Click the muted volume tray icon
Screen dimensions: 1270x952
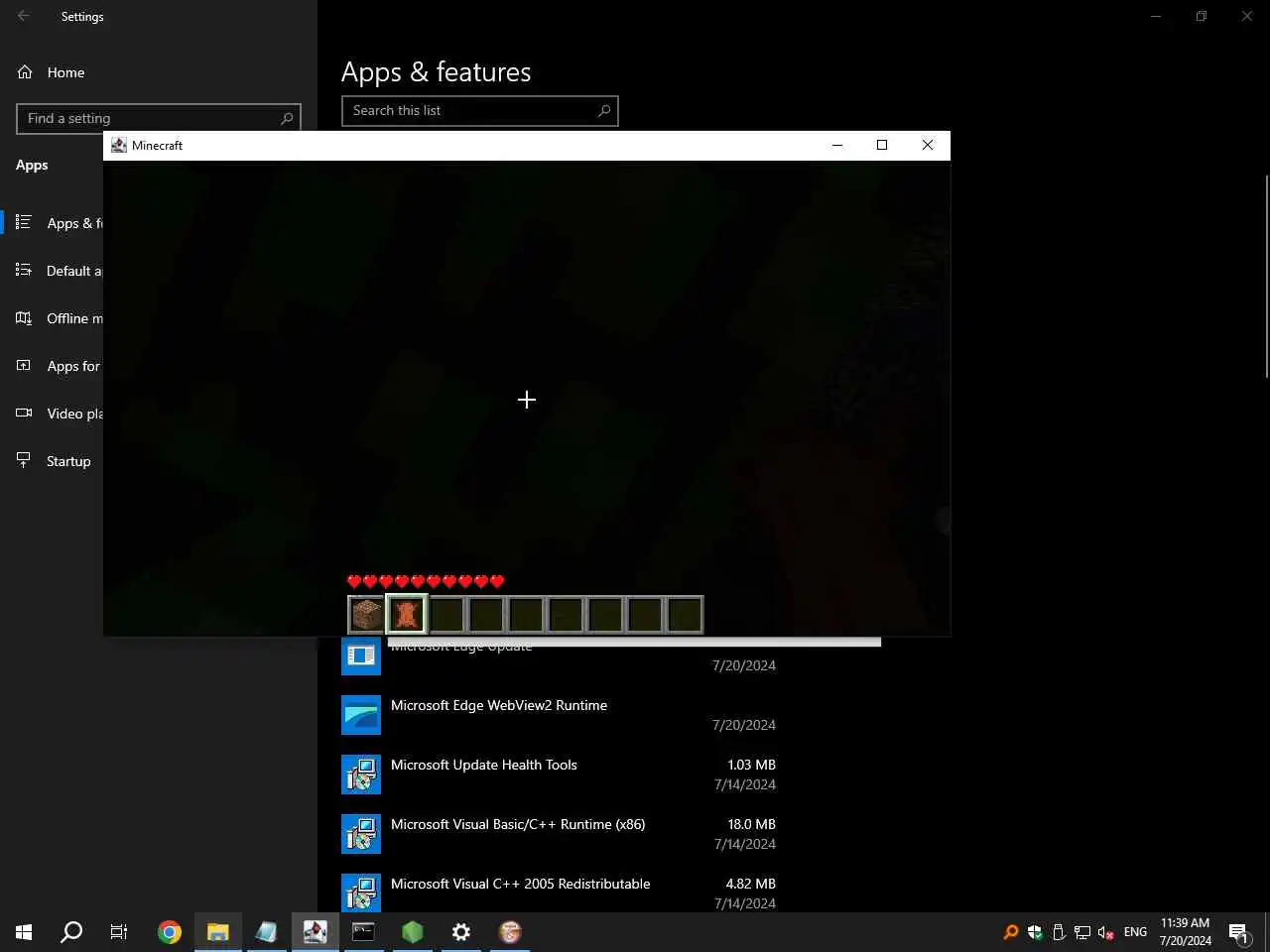(1106, 932)
